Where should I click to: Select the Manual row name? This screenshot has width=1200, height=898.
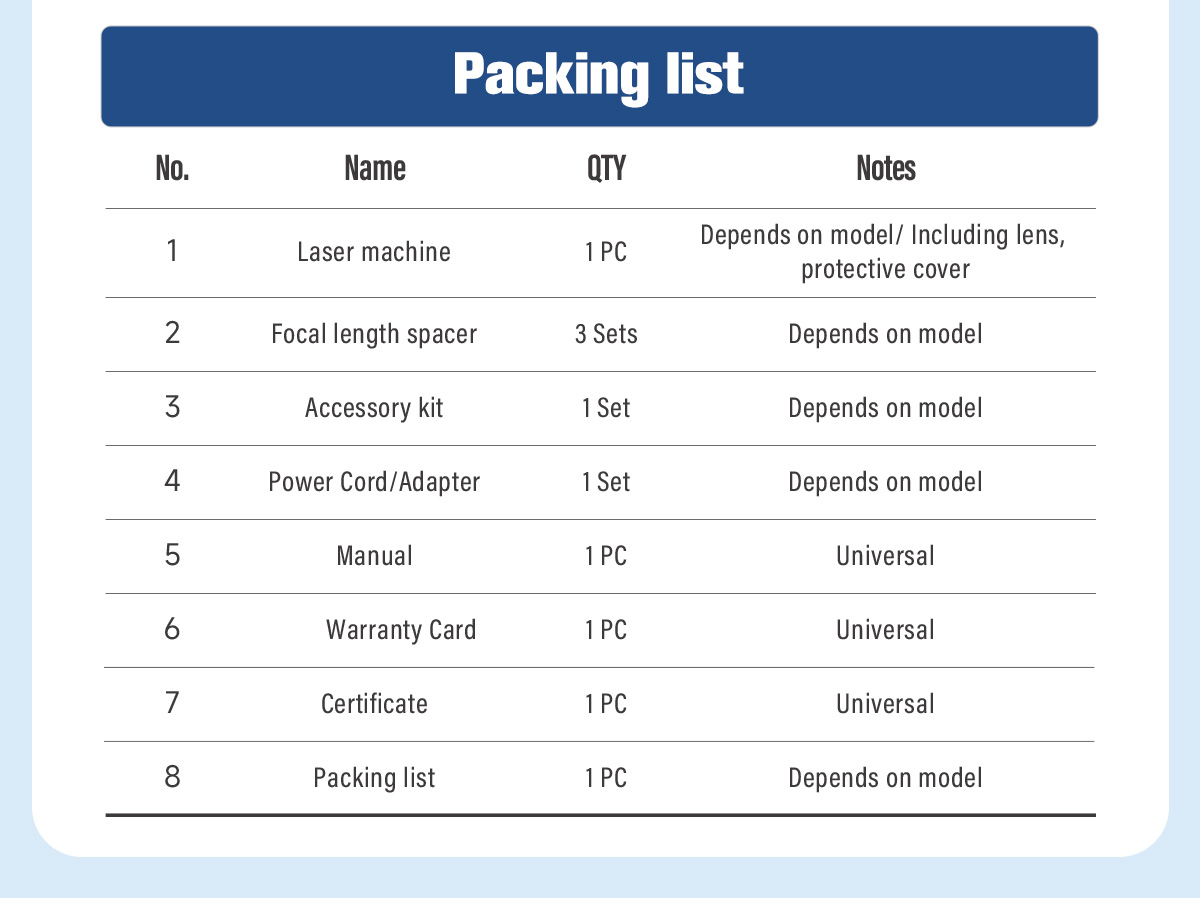point(374,556)
